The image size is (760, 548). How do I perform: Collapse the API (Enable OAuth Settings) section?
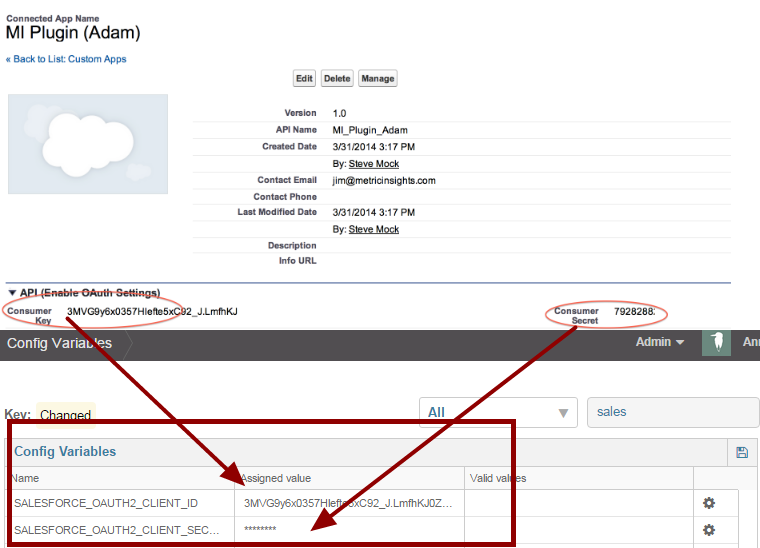pos(13,293)
